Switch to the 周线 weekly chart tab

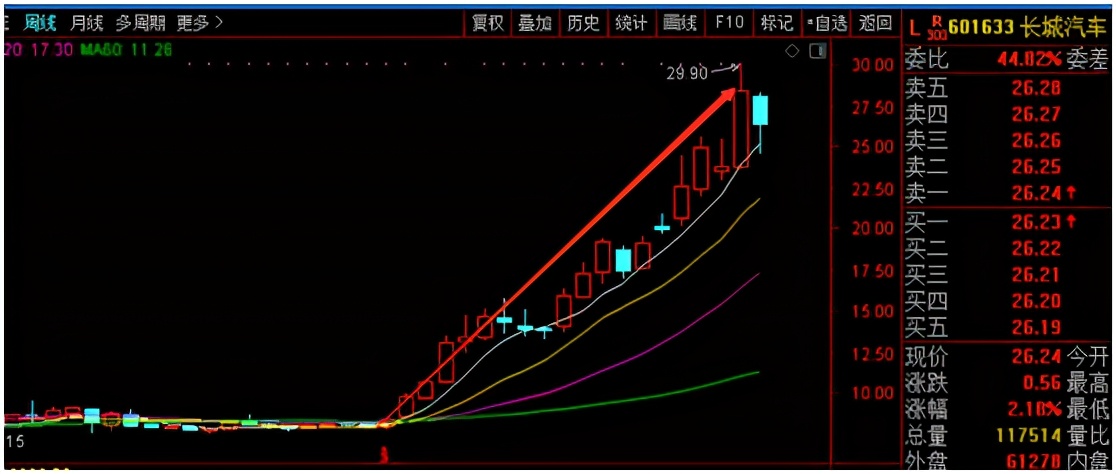coord(38,23)
